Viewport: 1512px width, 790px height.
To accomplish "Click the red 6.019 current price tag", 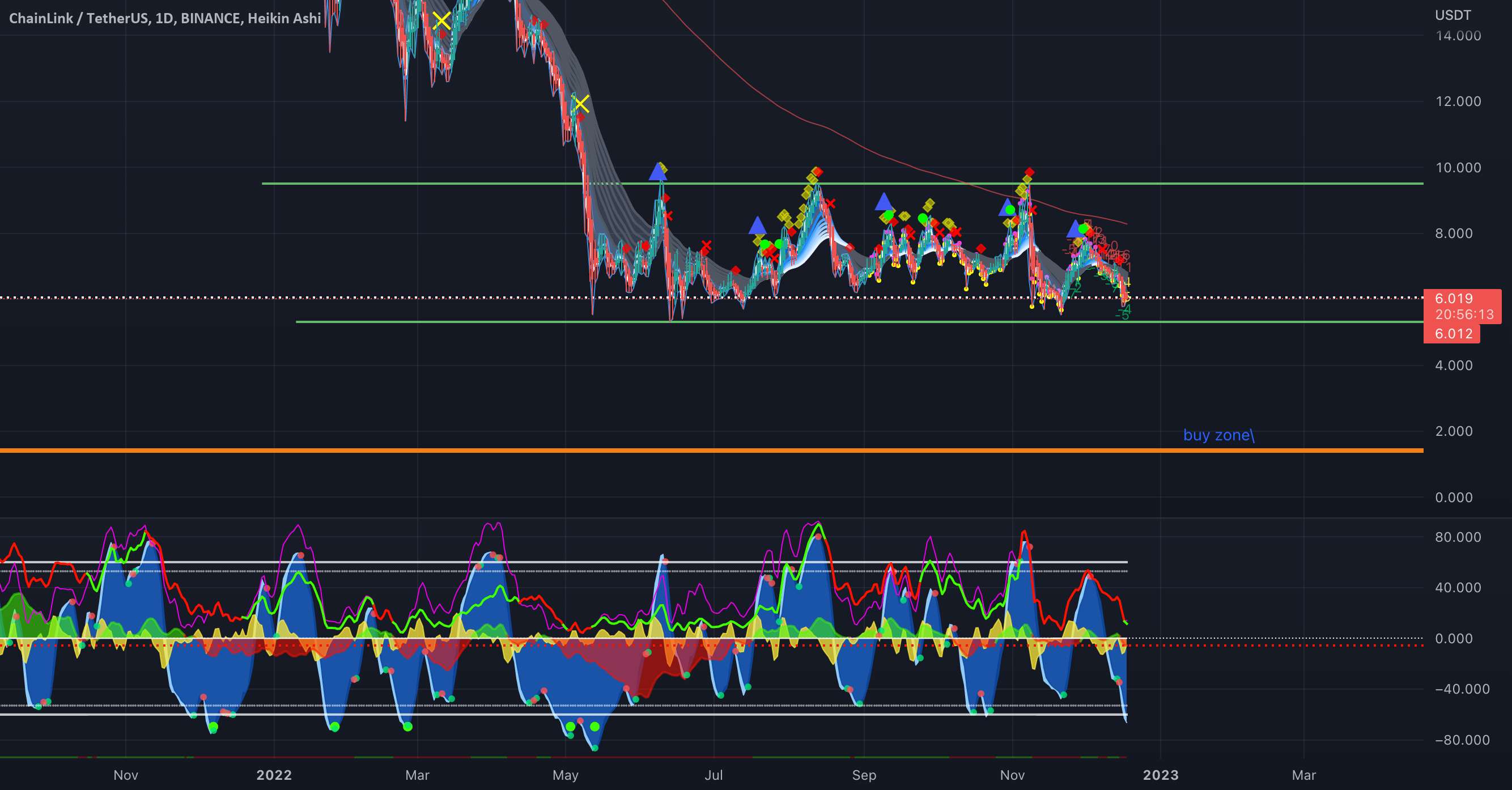I will click(1454, 298).
